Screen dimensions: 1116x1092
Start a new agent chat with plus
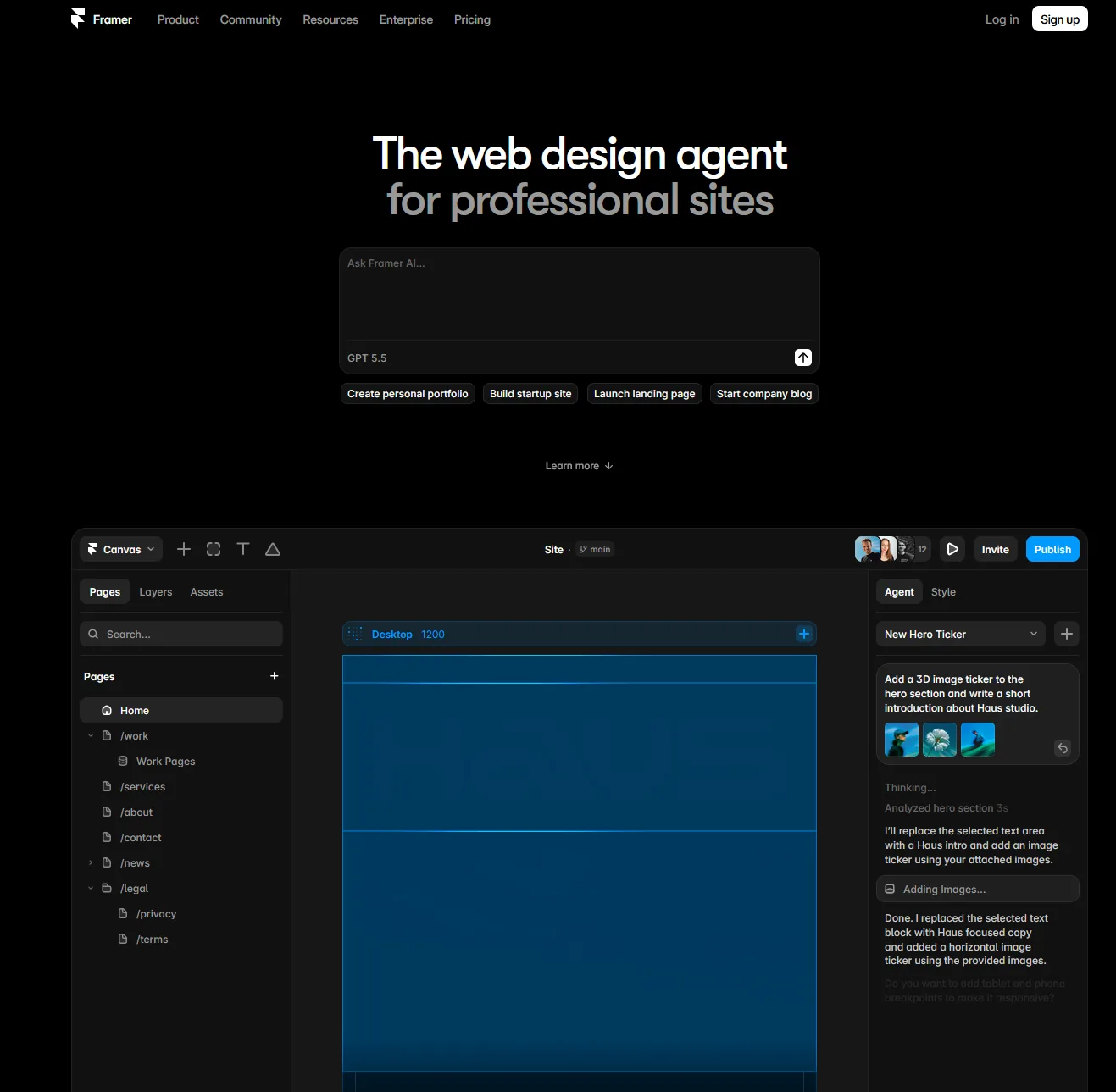click(1067, 634)
